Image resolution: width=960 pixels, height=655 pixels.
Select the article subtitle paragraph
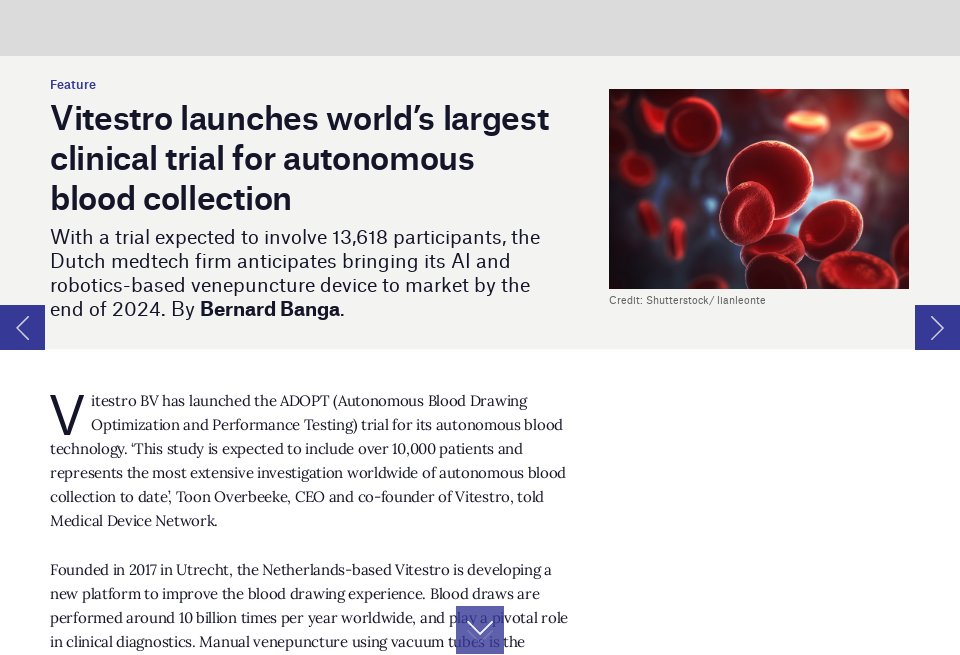295,273
